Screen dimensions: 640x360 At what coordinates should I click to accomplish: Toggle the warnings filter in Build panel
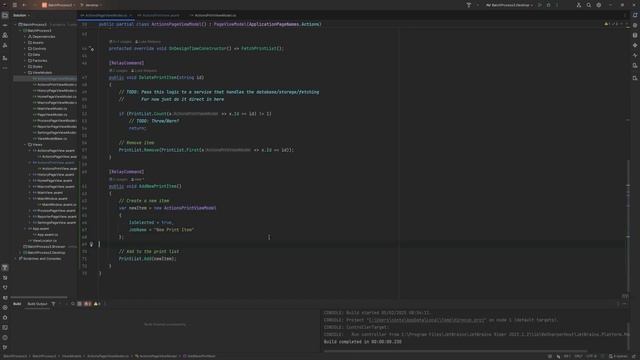(97, 304)
